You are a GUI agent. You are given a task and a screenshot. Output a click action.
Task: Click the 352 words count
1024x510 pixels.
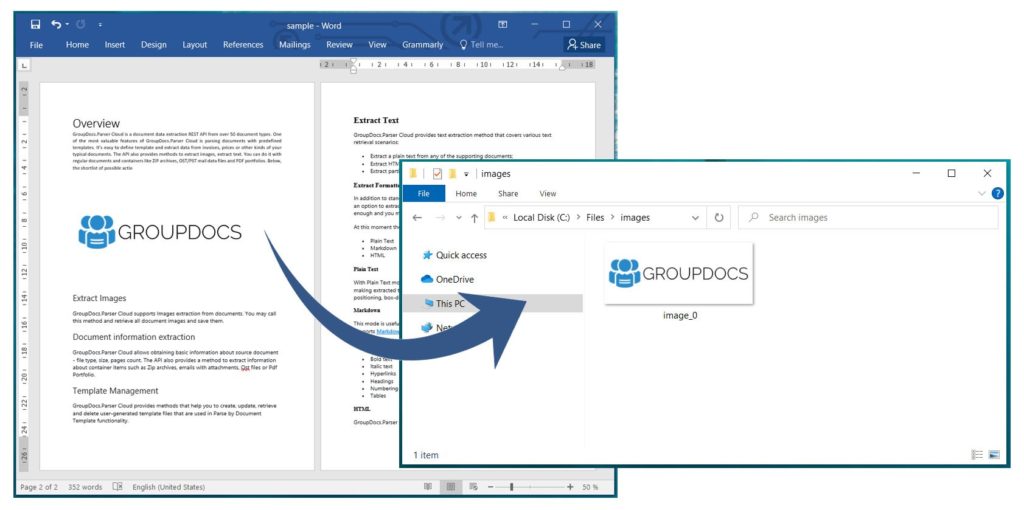[x=83, y=487]
